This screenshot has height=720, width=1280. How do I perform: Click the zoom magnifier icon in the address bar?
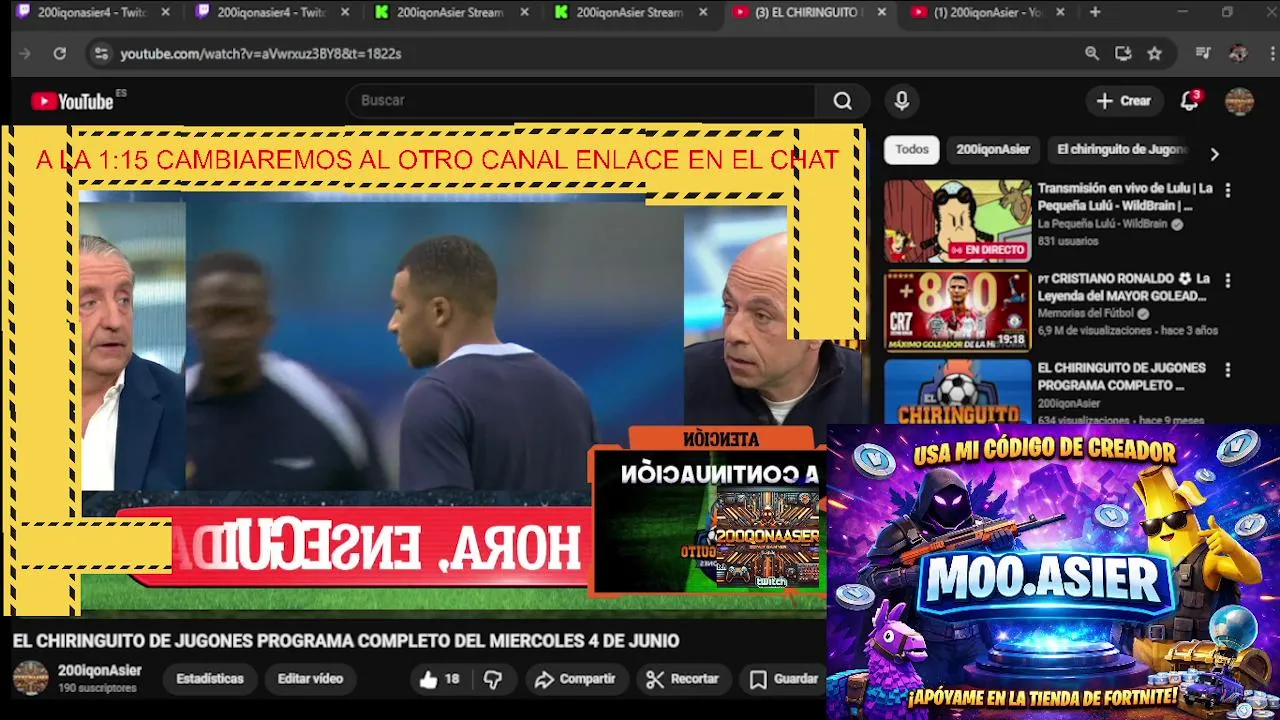[x=1092, y=54]
